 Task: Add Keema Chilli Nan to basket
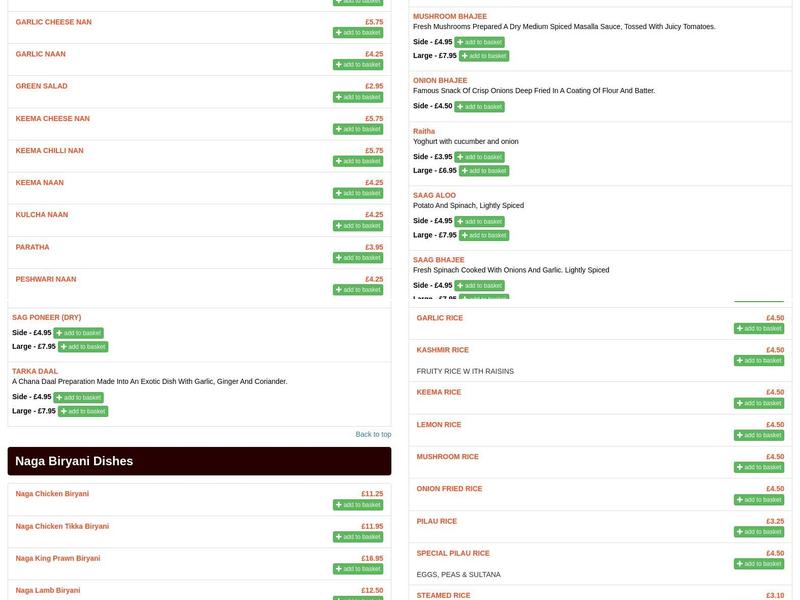coord(357,161)
